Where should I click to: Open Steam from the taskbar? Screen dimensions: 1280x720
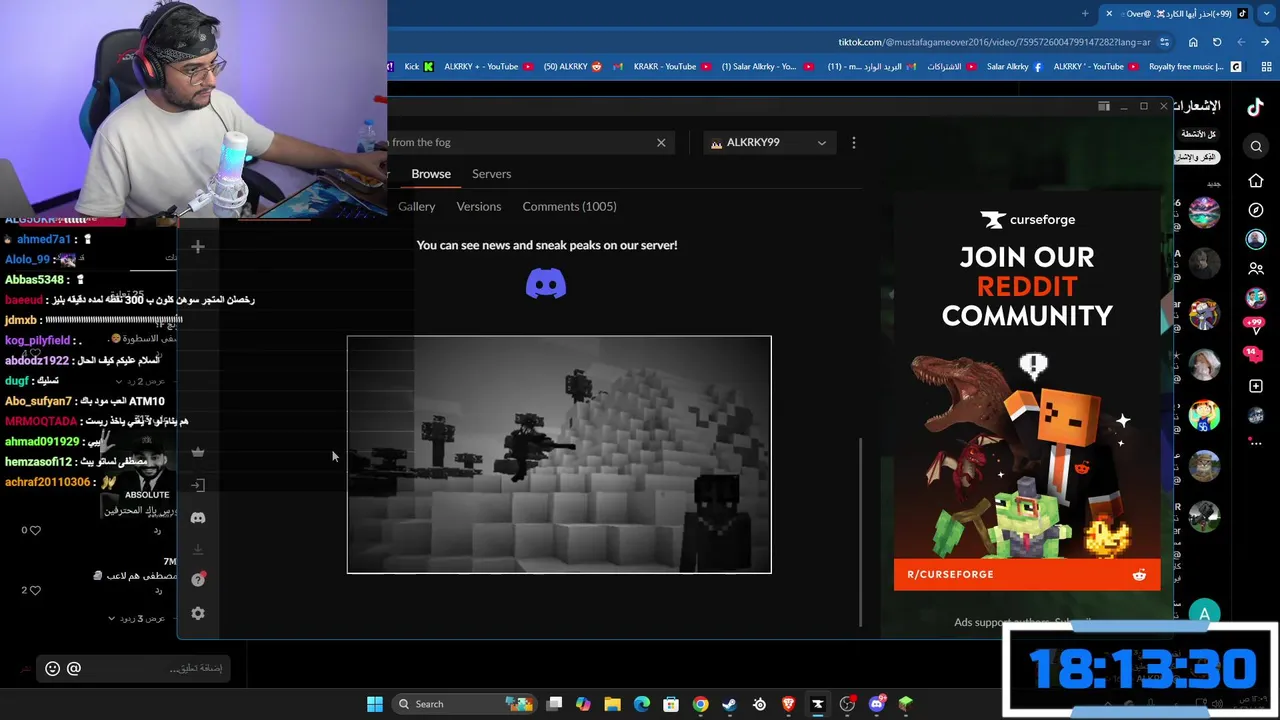[x=729, y=704]
